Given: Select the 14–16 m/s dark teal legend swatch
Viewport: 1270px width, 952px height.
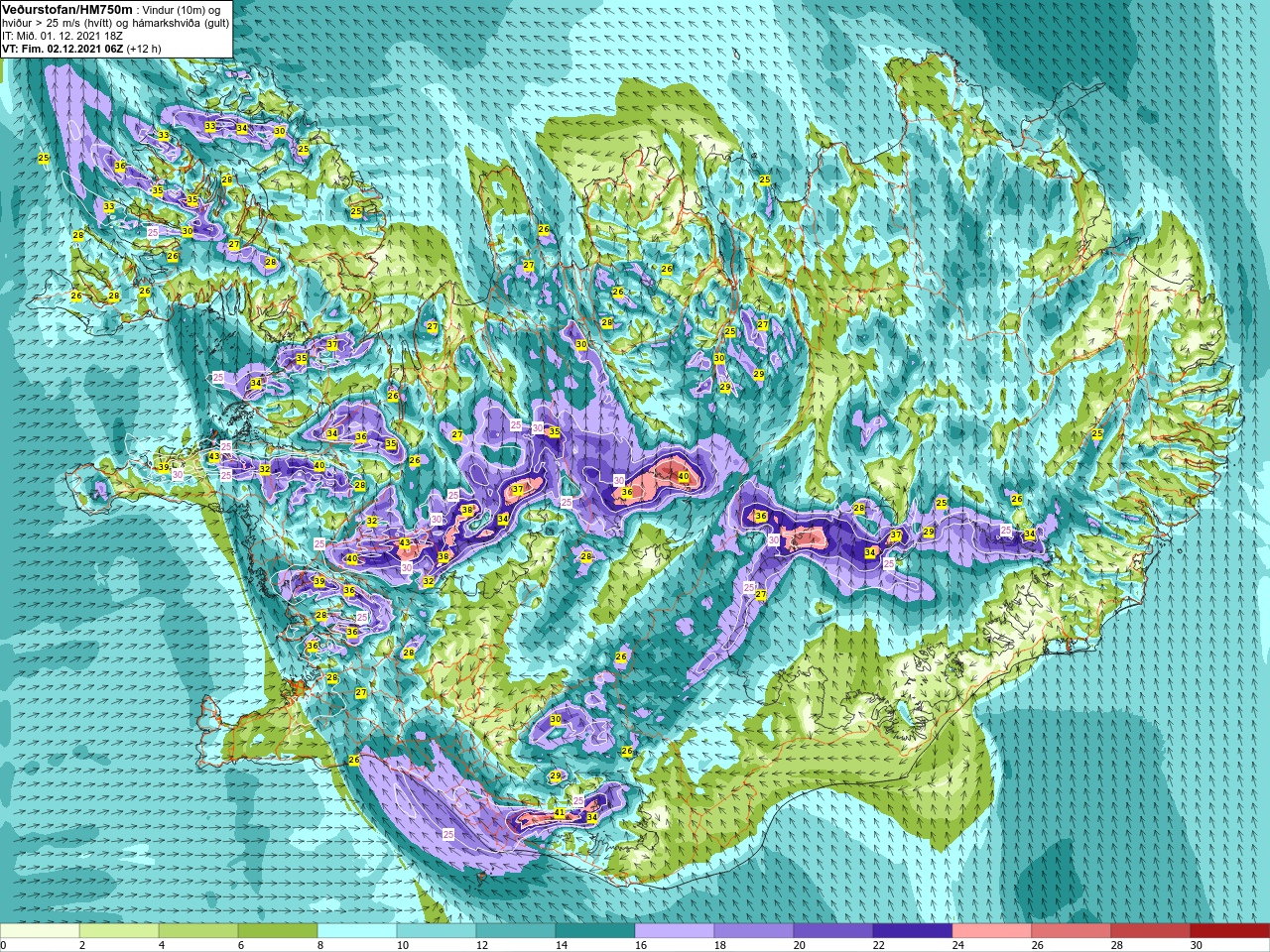Looking at the screenshot, I should click(595, 931).
